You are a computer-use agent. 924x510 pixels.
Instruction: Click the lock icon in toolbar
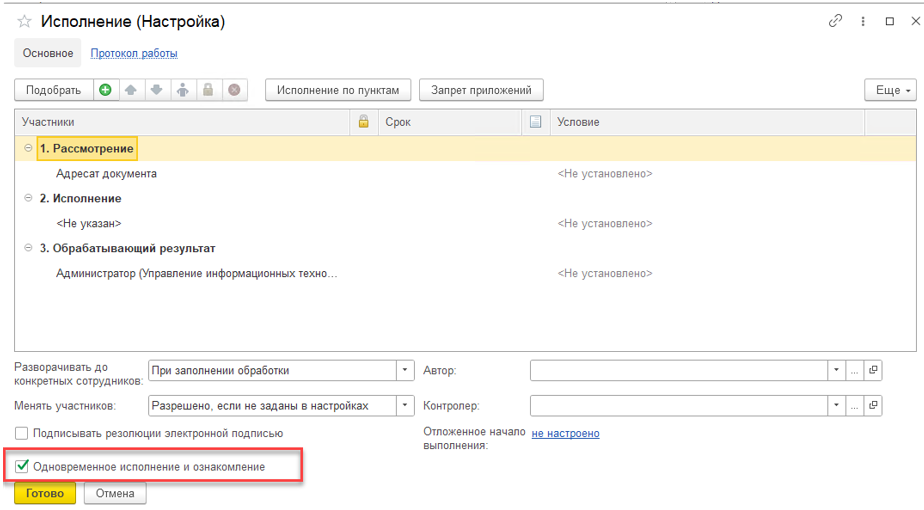pos(208,90)
